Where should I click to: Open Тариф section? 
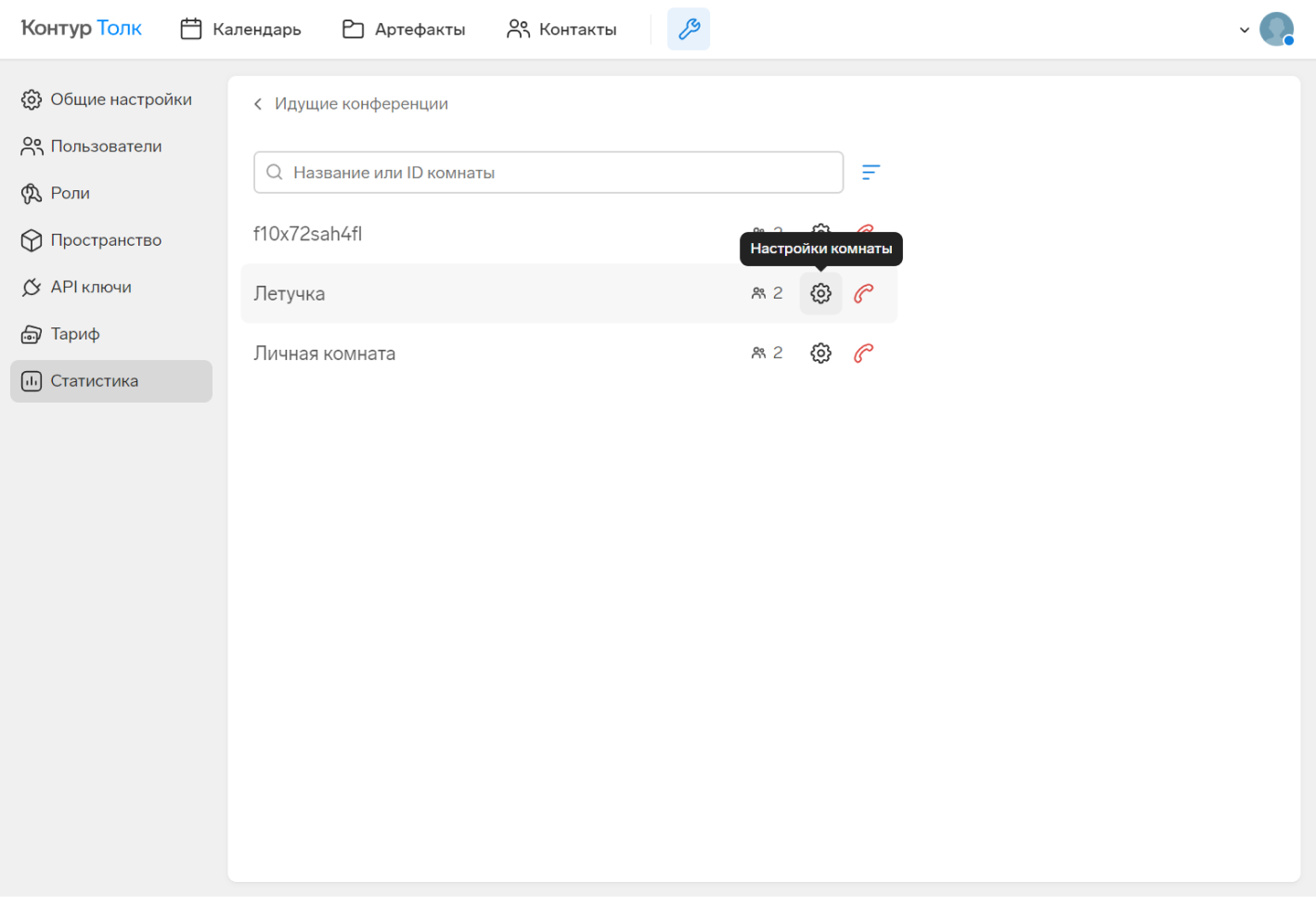pos(111,334)
